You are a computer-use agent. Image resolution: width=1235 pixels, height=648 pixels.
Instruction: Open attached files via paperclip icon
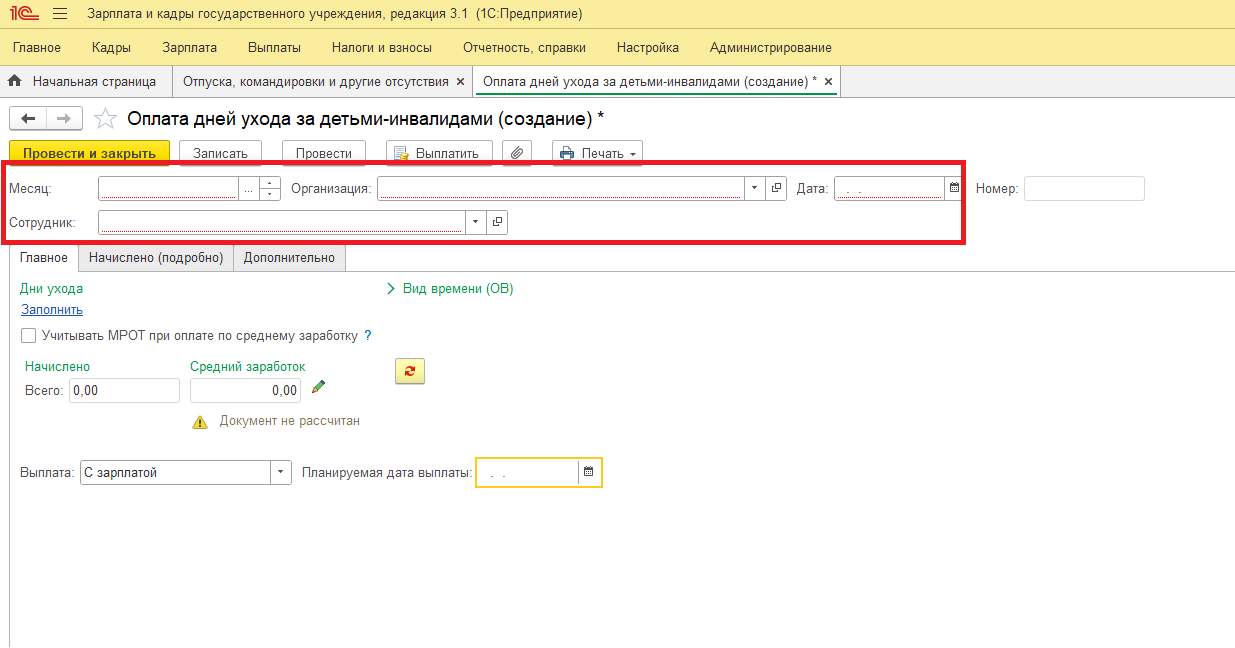[x=517, y=153]
